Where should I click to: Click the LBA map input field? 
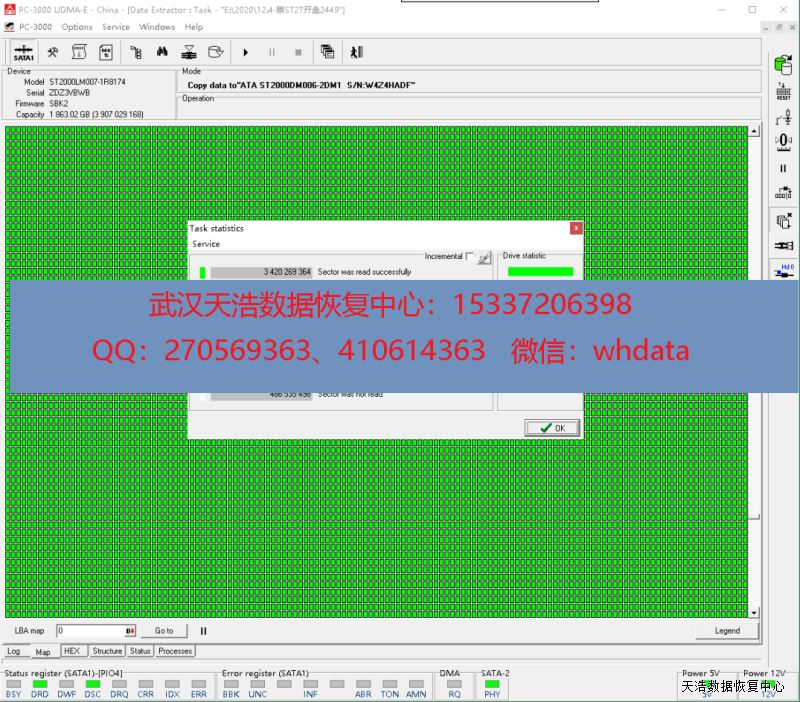pyautogui.click(x=90, y=631)
